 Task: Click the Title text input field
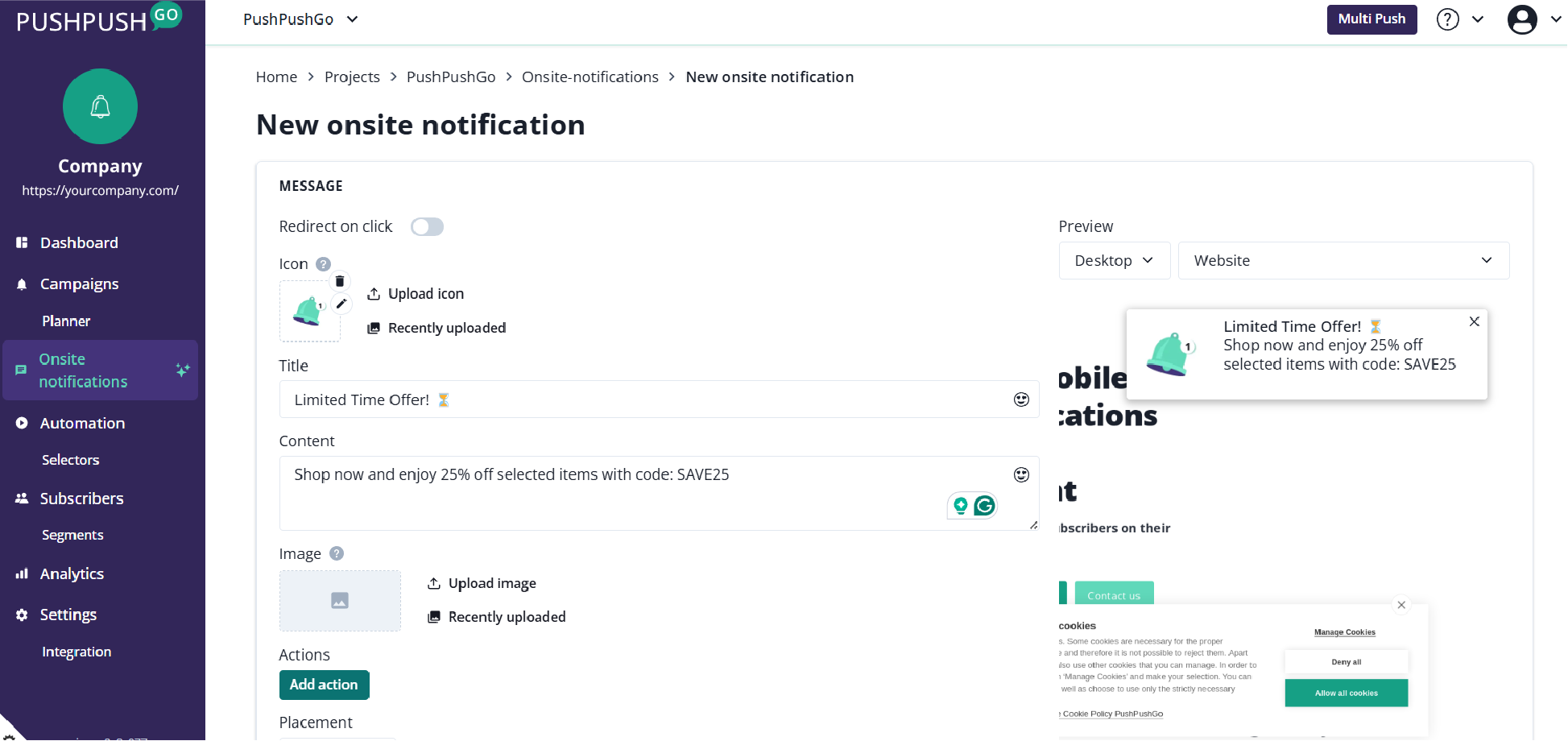(644, 399)
